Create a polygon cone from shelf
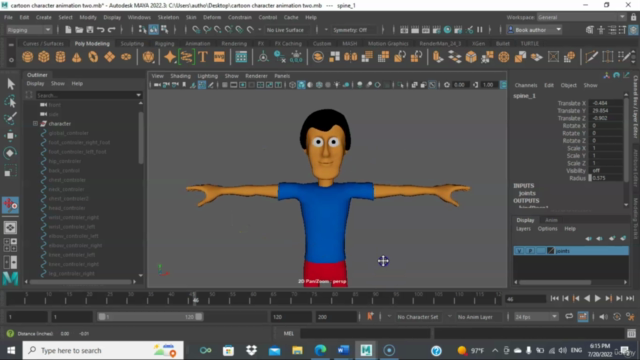The width and height of the screenshot is (640, 360). pos(77,57)
